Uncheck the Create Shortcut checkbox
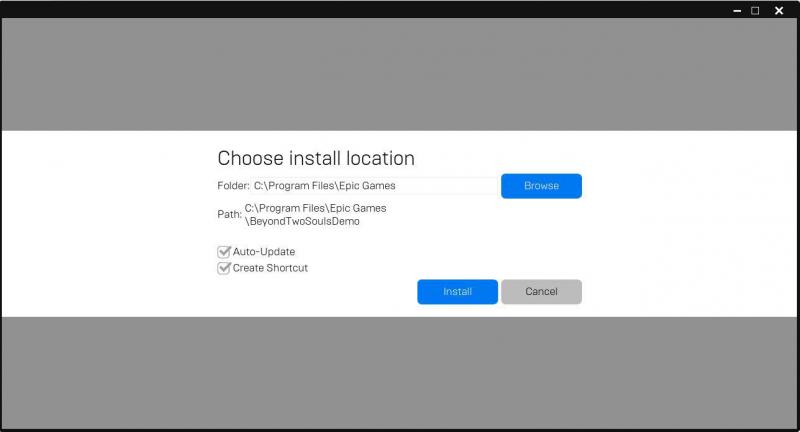The image size is (800, 432). click(224, 268)
